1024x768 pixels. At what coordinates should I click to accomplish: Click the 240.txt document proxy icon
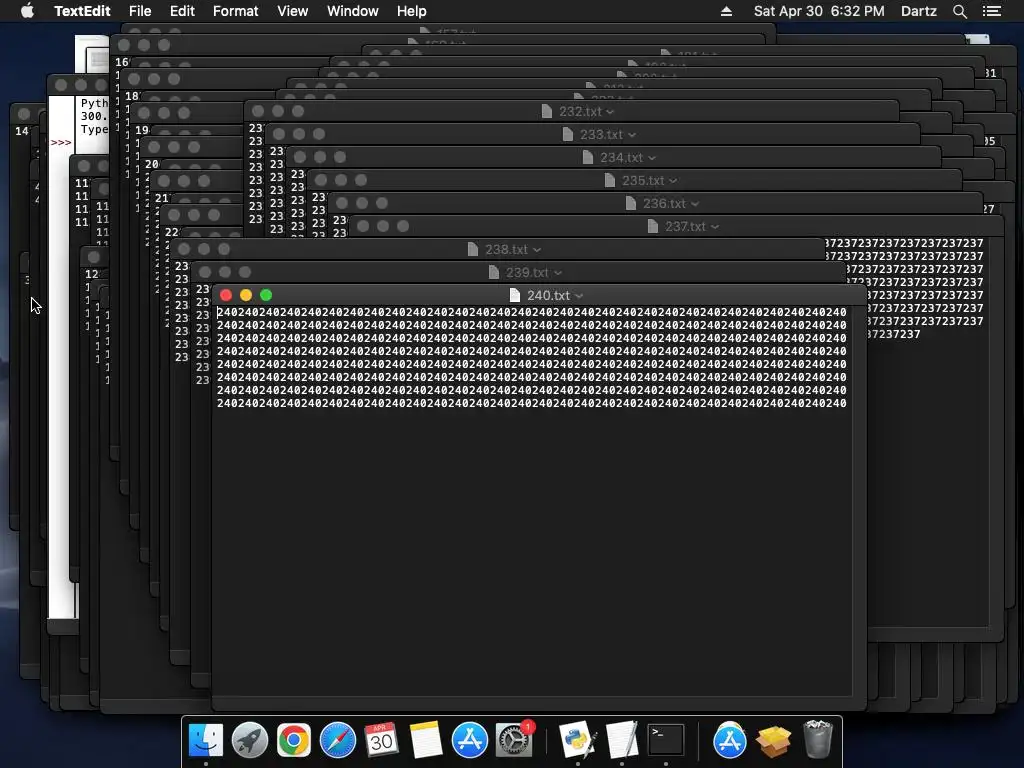(x=515, y=295)
